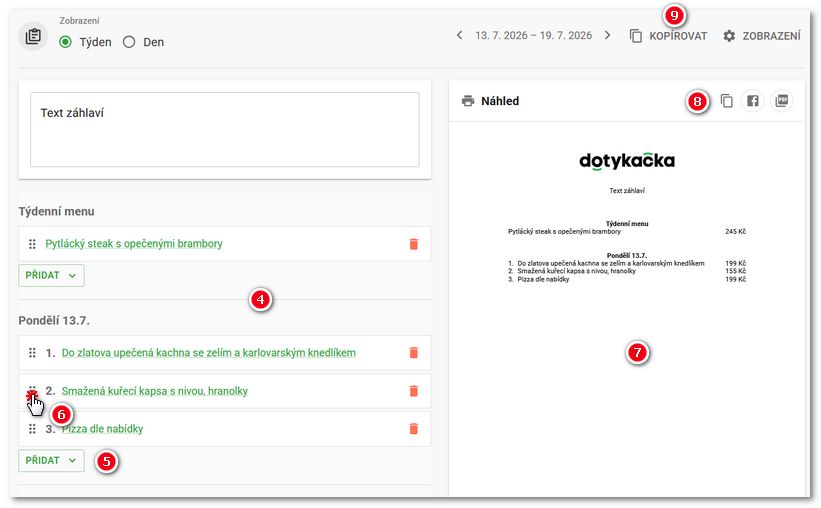Screen dimensions: 821x508
Task: Select the Den radio button
Action: coord(129,42)
